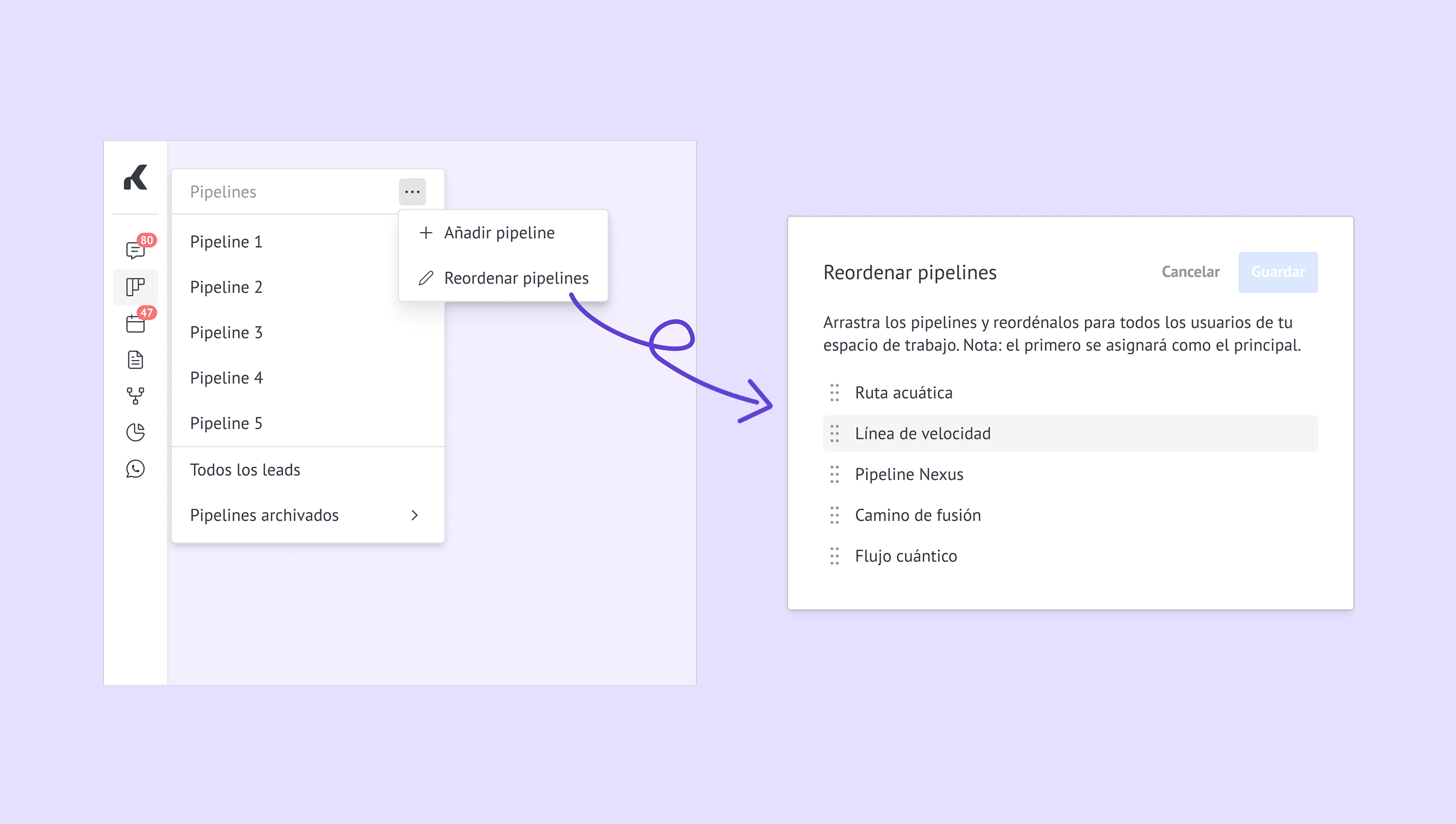Open Todos los leads
Image resolution: width=1456 pixels, height=824 pixels.
coord(245,470)
